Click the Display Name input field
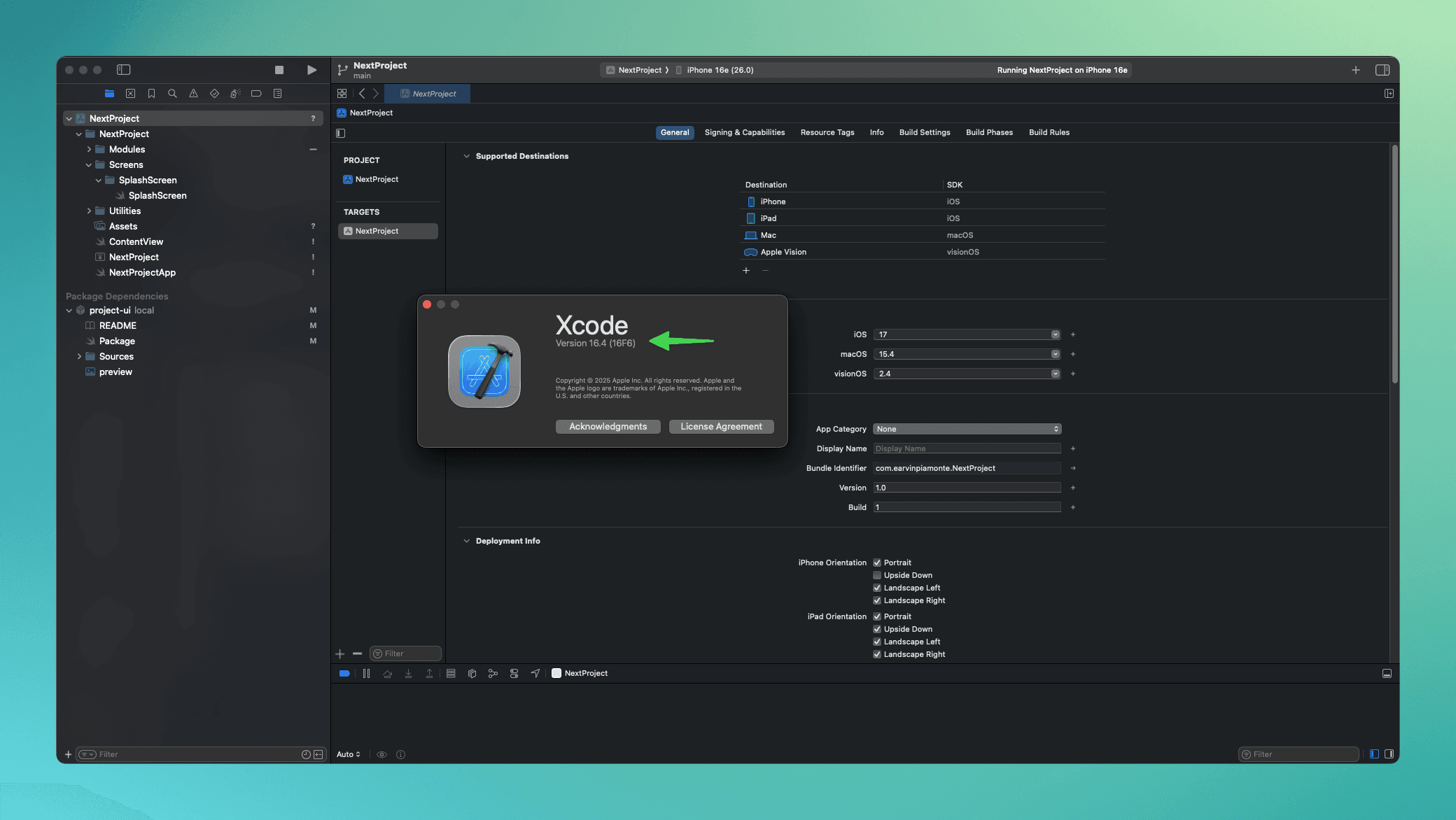 967,449
